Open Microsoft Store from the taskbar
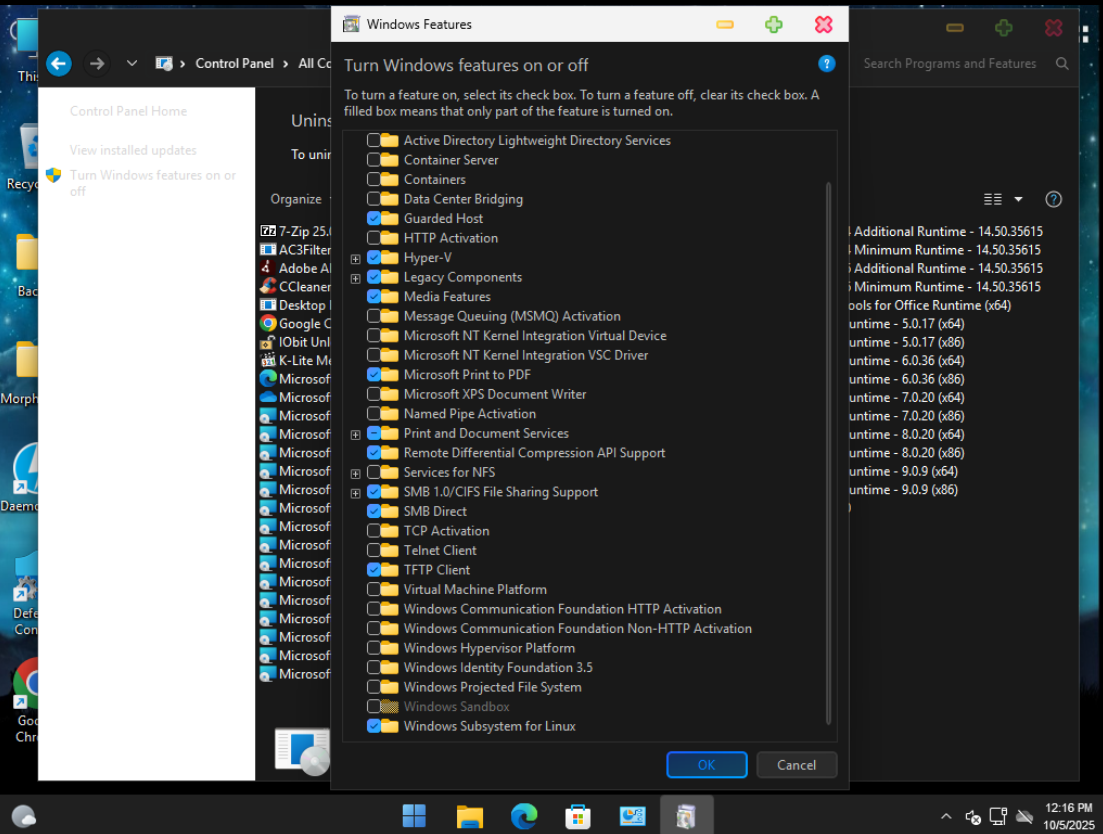 click(x=578, y=816)
